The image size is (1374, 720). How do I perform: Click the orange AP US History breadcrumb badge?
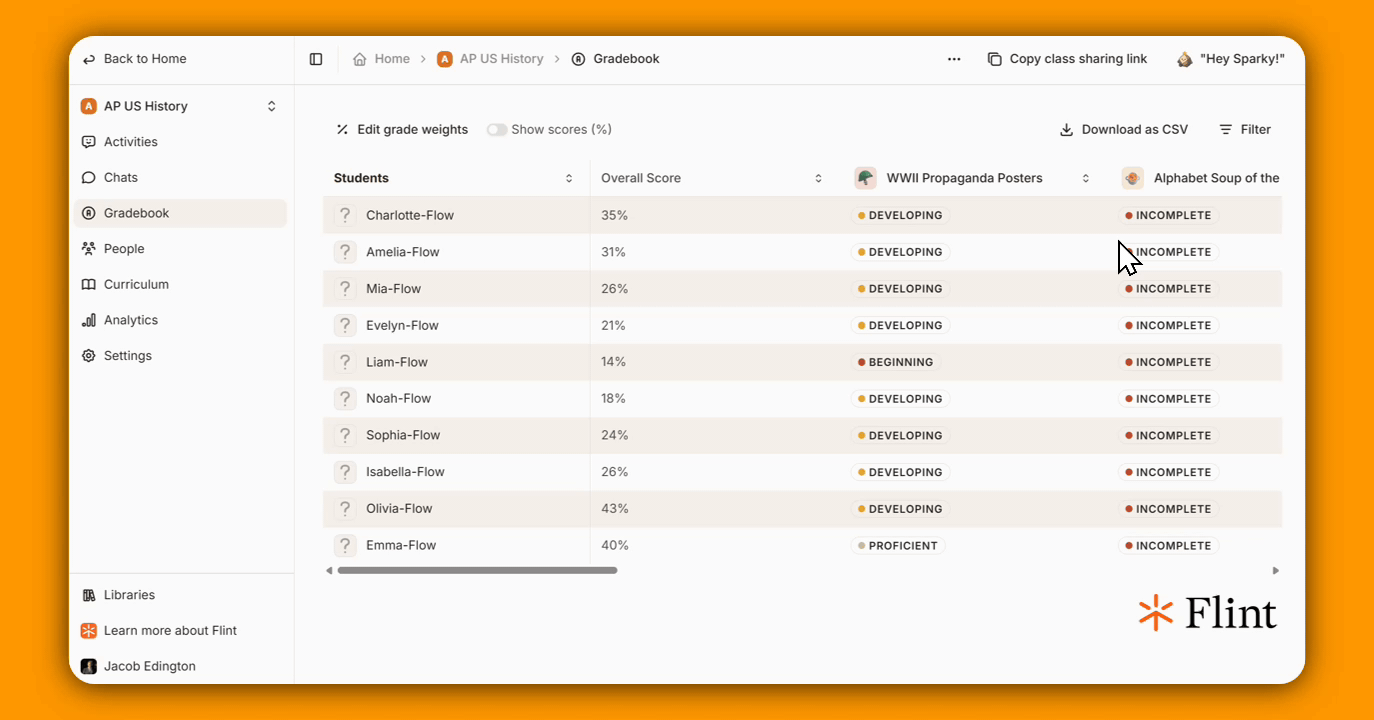coord(445,59)
